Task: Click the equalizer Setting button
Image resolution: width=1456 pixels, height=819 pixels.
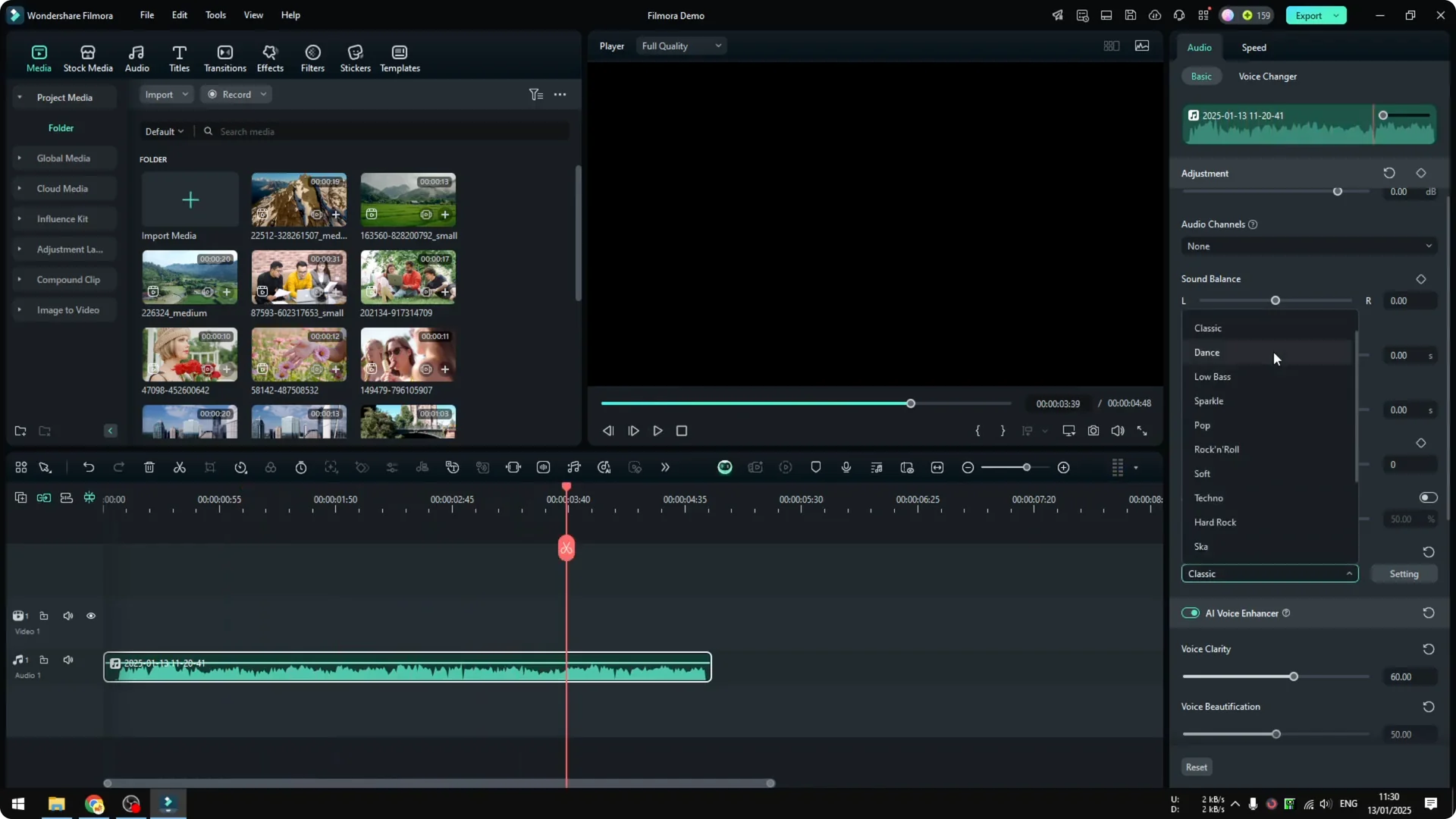Action: 1404,574
